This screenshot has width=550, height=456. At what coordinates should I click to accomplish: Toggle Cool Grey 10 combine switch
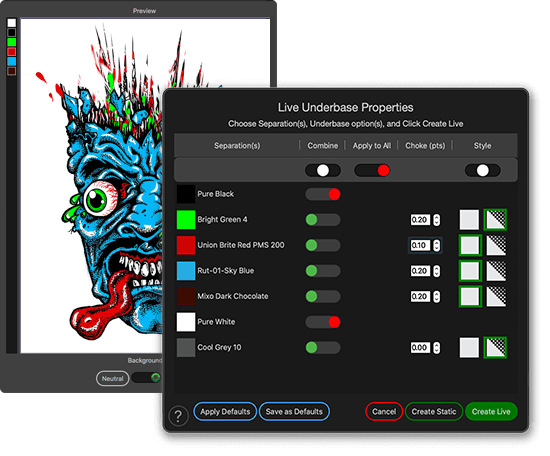coord(323,348)
